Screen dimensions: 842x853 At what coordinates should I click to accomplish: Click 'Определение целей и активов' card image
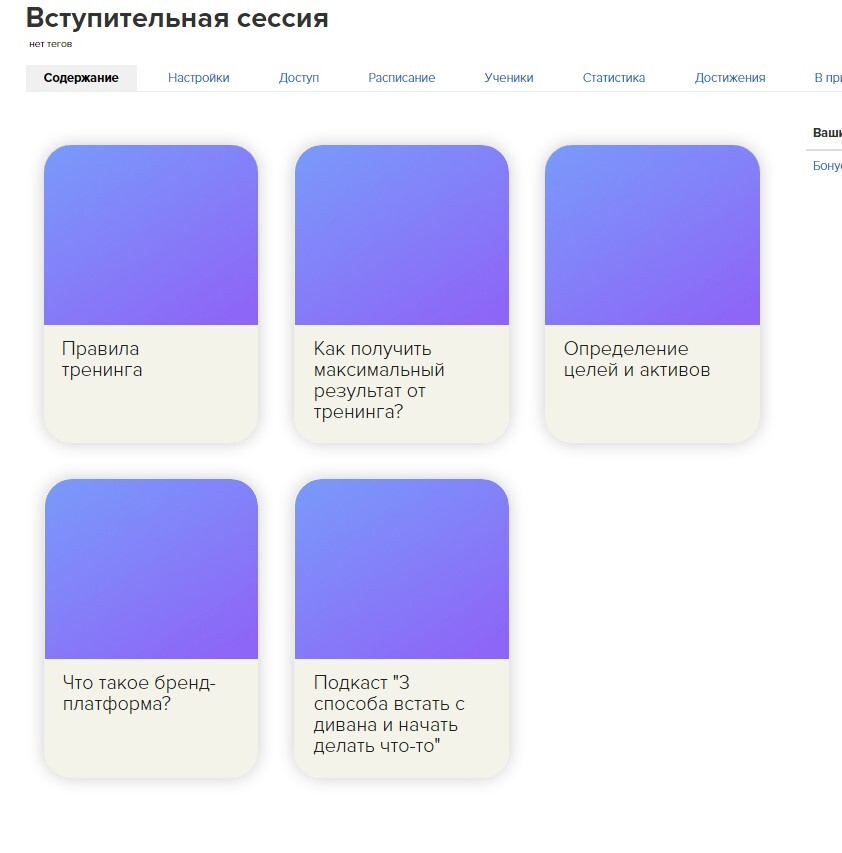tap(652, 235)
